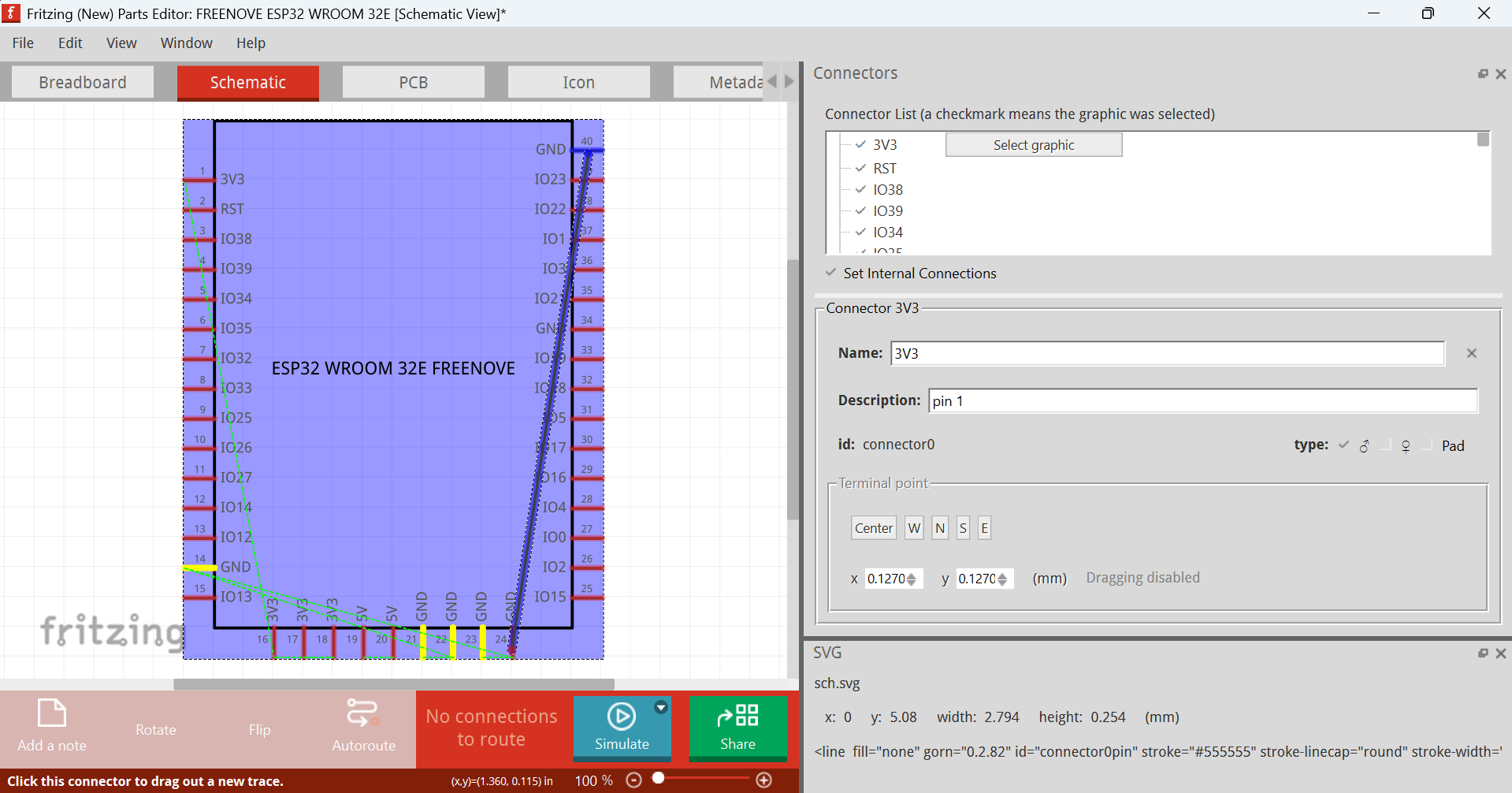The height and width of the screenshot is (793, 1512).
Task: Click the connector Name field
Action: point(1167,353)
